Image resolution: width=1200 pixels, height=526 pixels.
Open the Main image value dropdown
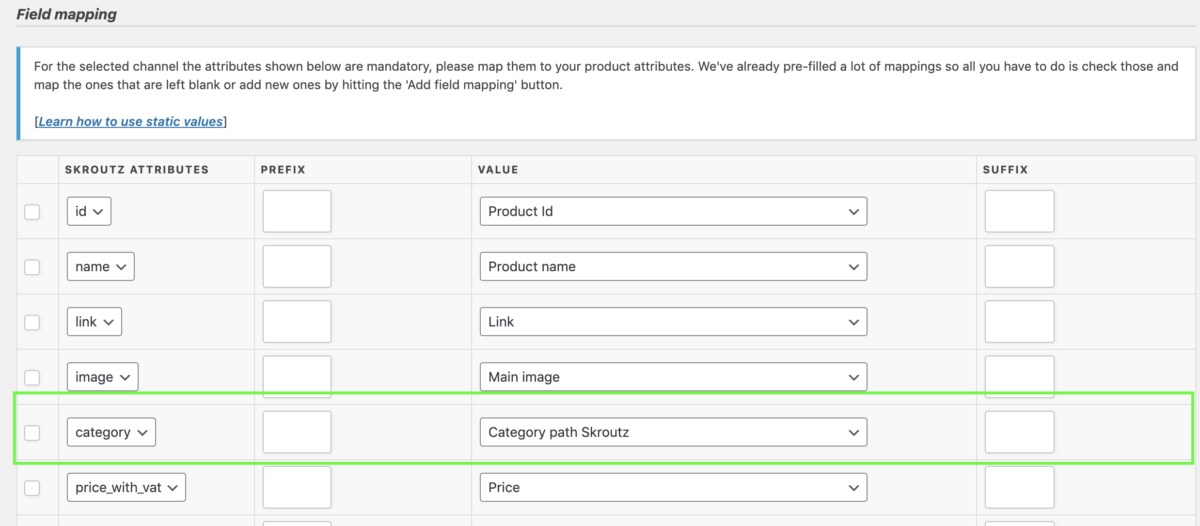coord(673,377)
